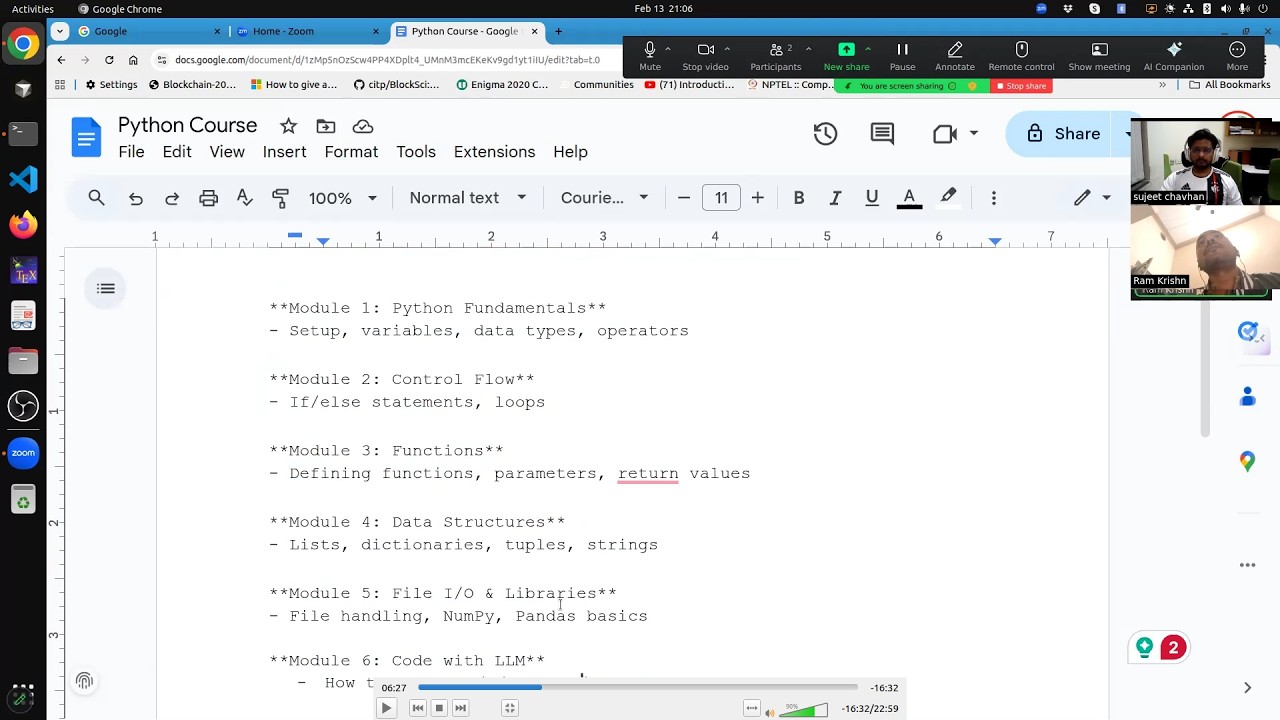The image size is (1280, 720).
Task: Click the print icon in Docs toolbar
Action: (x=208, y=198)
